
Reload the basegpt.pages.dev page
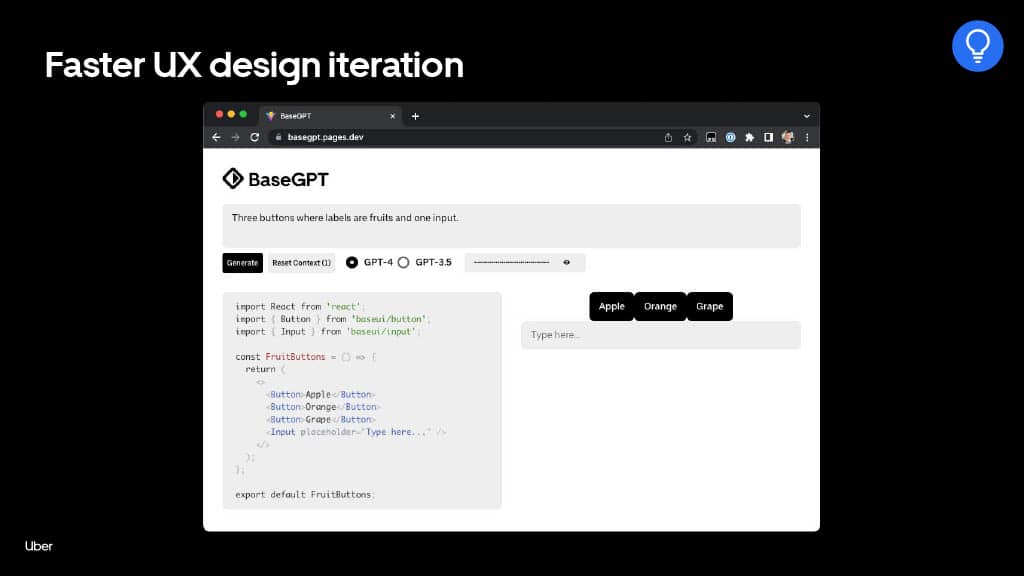coord(255,137)
